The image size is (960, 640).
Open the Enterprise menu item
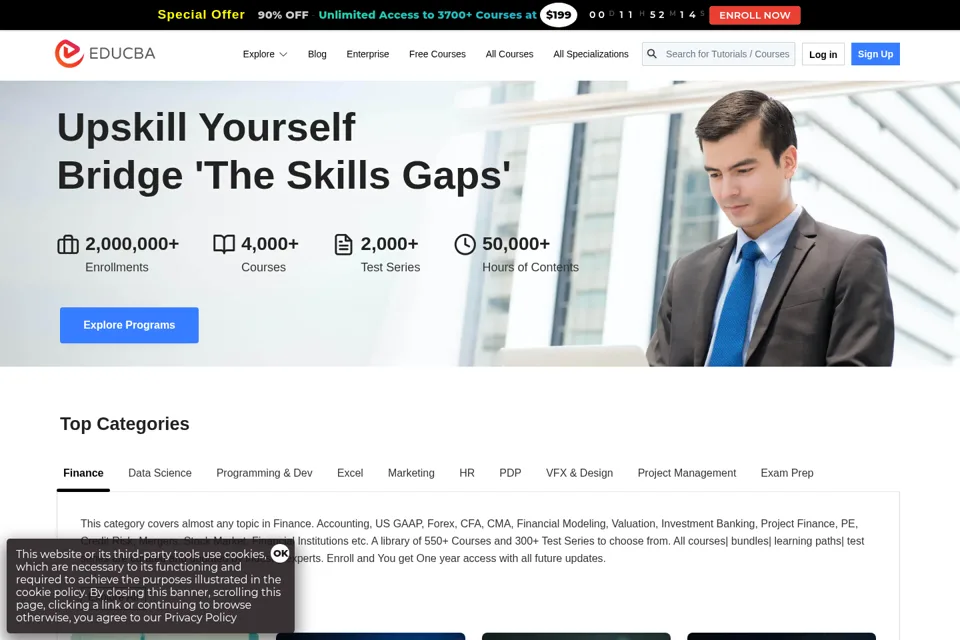(x=368, y=54)
